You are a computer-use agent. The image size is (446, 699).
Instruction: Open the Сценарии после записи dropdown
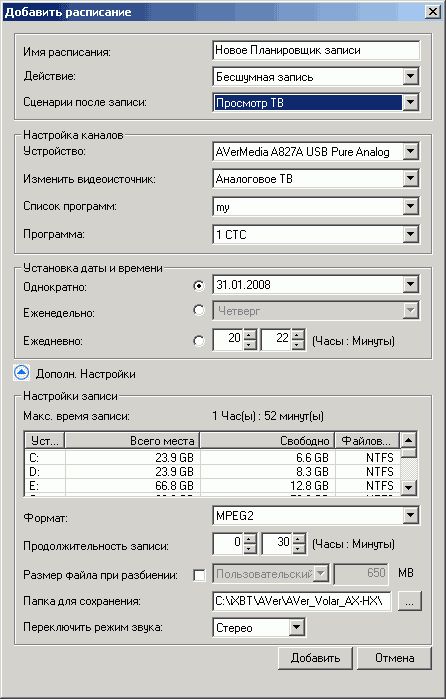(410, 103)
